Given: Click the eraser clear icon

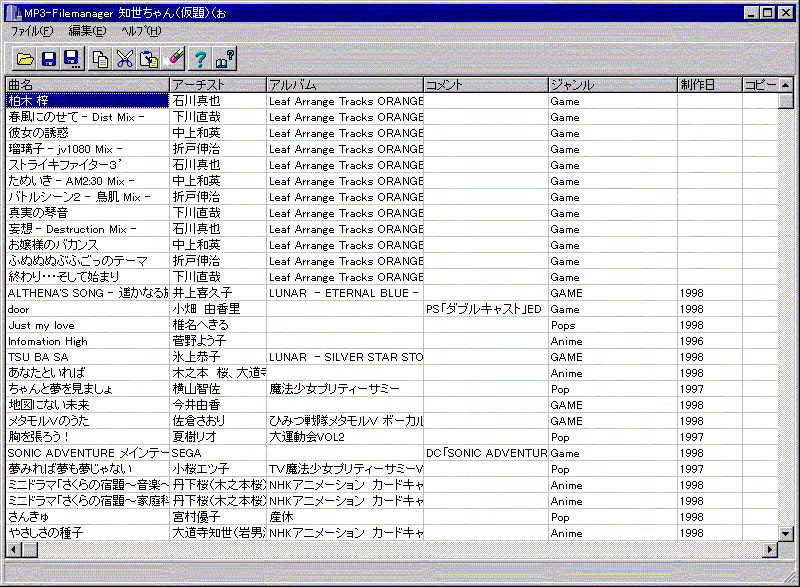Looking at the screenshot, I should [x=172, y=59].
